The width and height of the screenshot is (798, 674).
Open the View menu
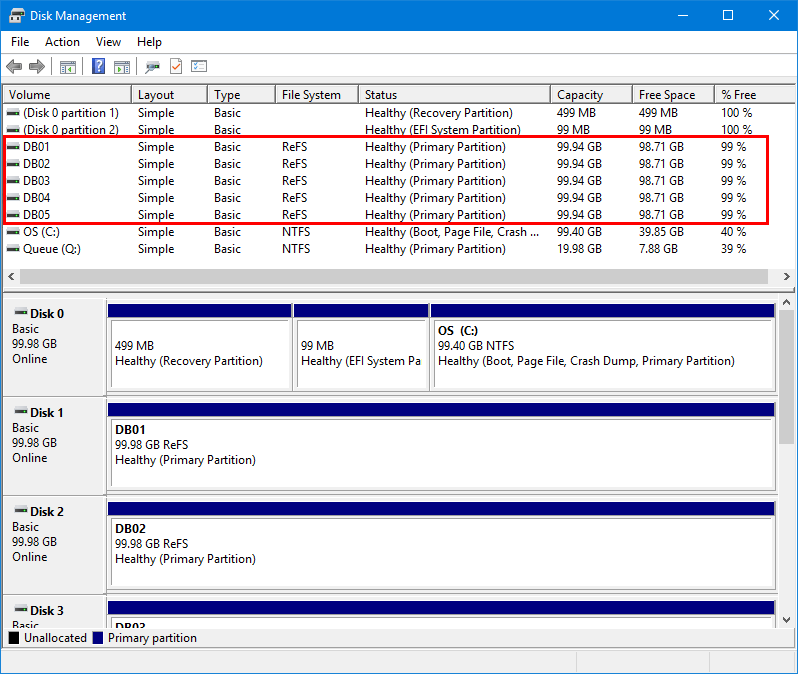pyautogui.click(x=108, y=42)
